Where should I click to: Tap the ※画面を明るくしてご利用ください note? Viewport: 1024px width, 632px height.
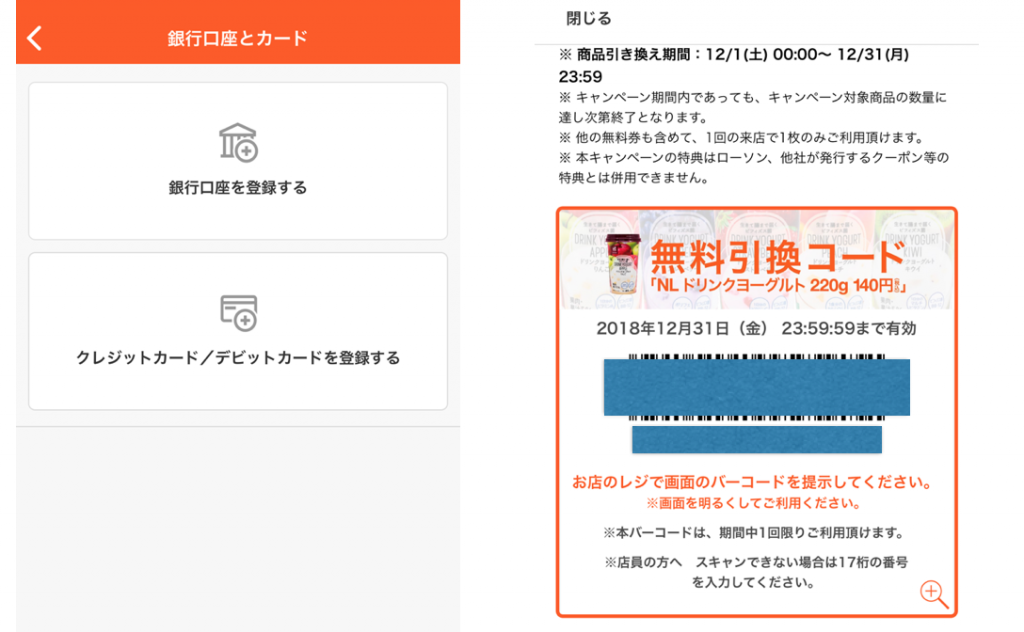(x=753, y=503)
